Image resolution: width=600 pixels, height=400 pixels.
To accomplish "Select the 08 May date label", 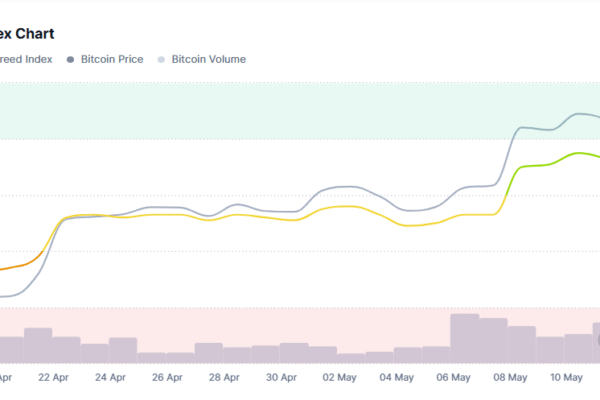I will (510, 377).
